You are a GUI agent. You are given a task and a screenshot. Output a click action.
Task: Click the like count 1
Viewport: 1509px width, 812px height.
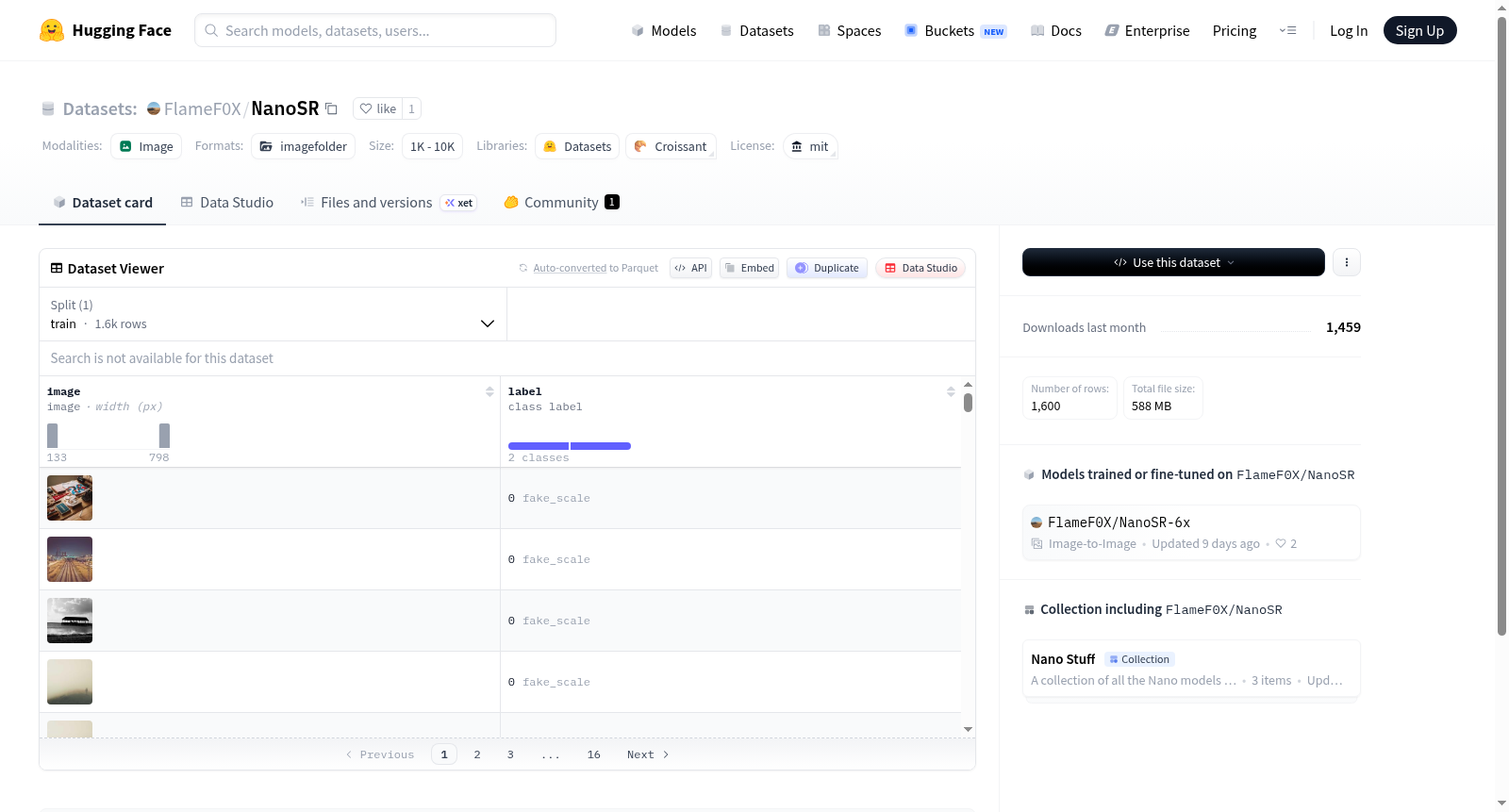(411, 108)
